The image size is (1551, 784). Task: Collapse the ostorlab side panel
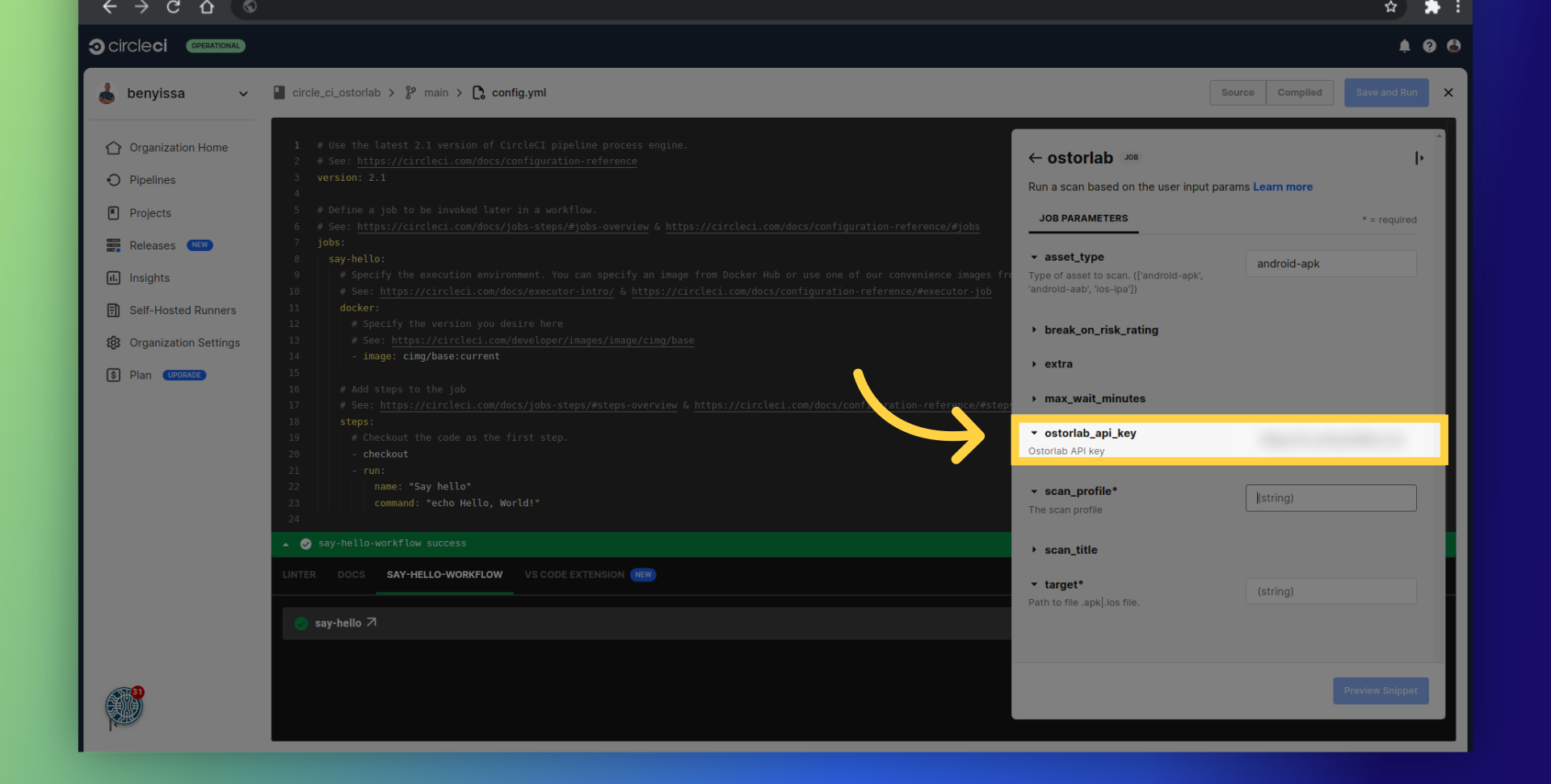[x=1419, y=158]
